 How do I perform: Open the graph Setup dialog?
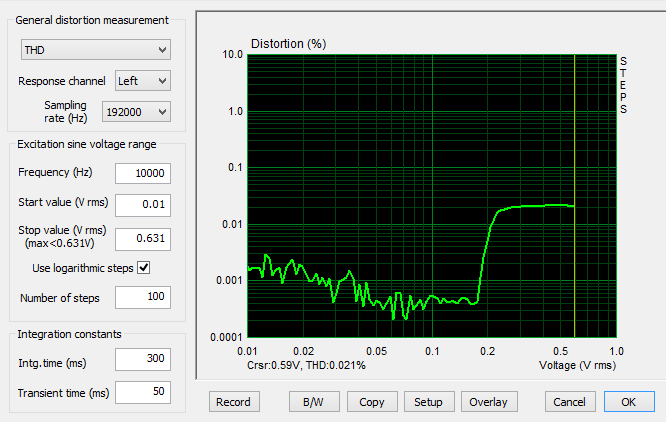(x=429, y=402)
